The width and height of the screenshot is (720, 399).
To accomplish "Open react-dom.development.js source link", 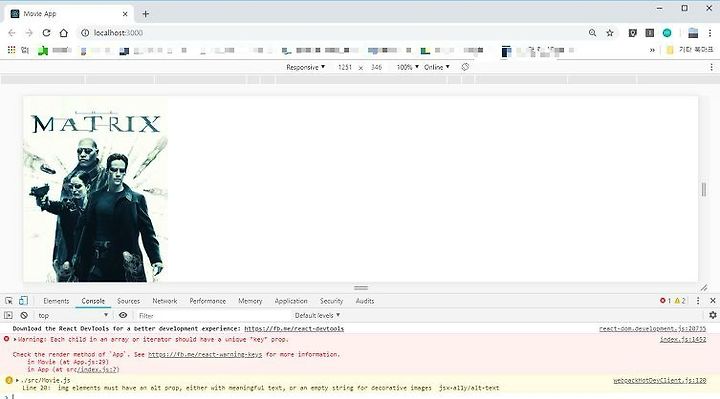I will [x=652, y=329].
